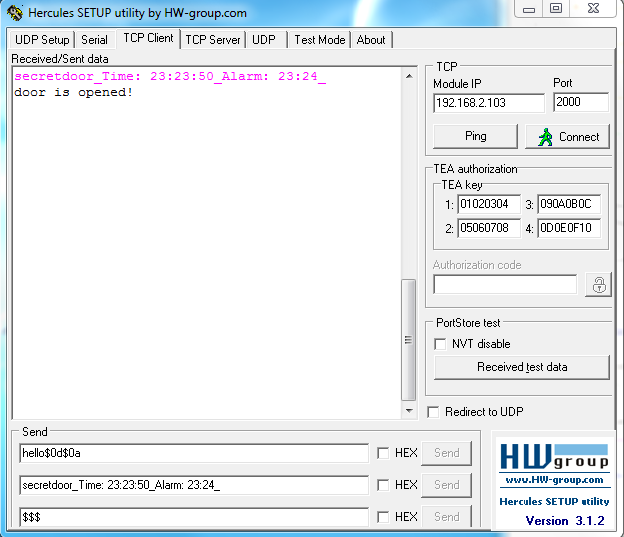Click TEA key 3 field
Viewport: 624px width, 537px height.
click(x=569, y=204)
